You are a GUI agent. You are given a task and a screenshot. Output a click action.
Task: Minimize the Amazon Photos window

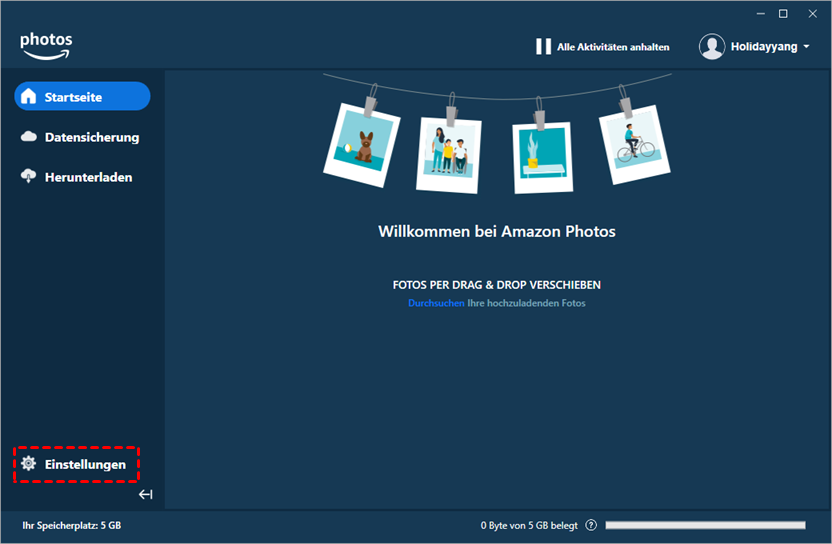760,14
